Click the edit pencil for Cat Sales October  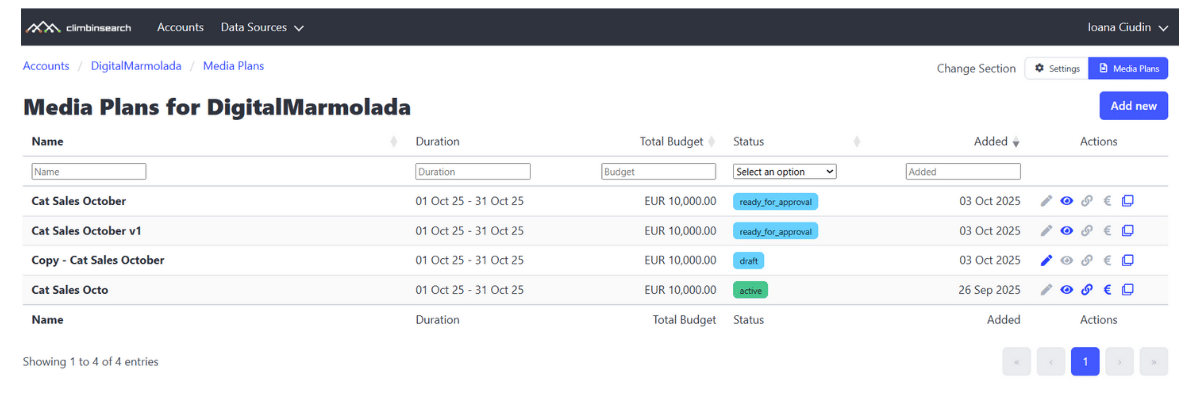coord(1046,201)
